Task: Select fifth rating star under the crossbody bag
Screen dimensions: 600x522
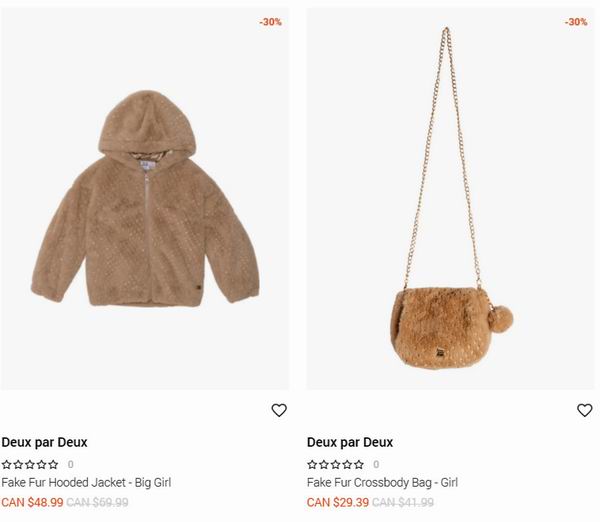Action: click(x=359, y=465)
